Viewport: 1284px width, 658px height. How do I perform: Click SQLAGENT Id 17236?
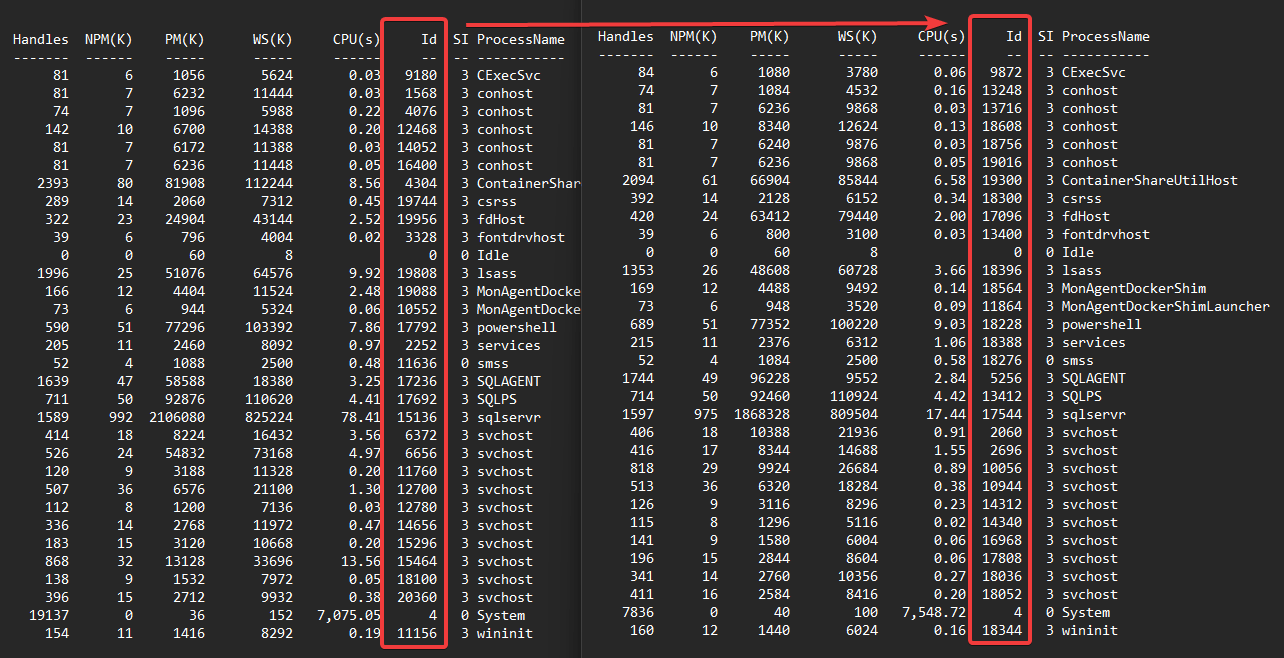(416, 381)
